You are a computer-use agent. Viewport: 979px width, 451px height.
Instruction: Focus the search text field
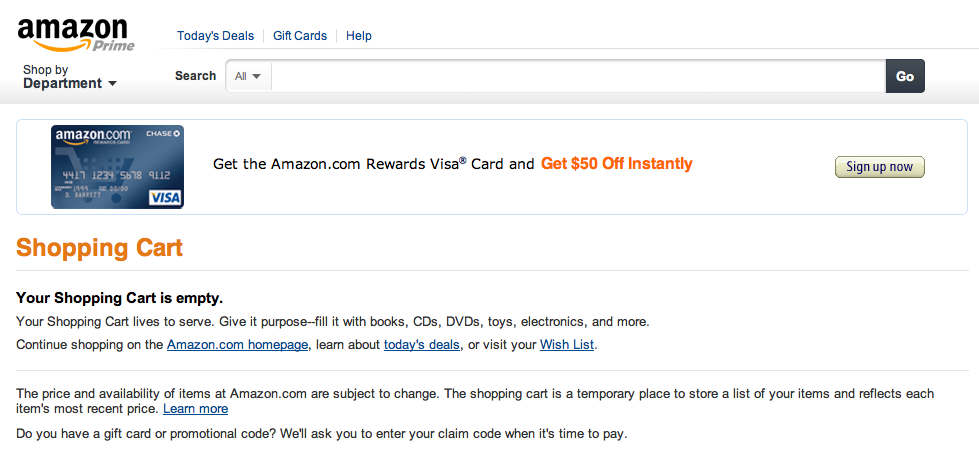click(577, 76)
